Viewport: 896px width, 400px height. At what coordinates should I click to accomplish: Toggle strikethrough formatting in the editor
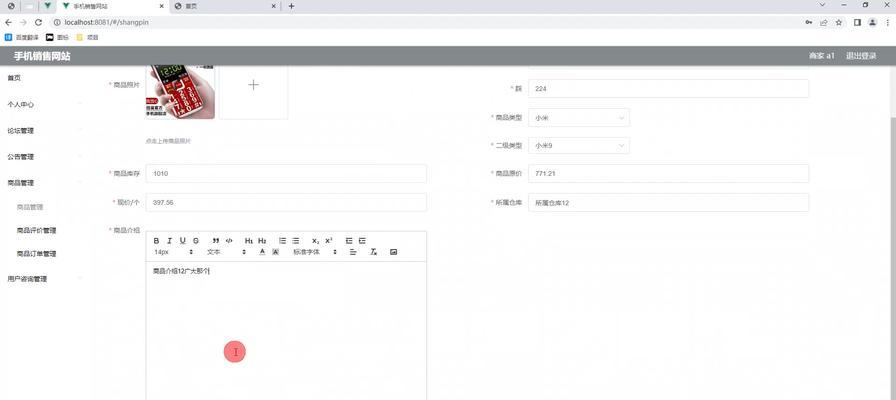coord(196,241)
